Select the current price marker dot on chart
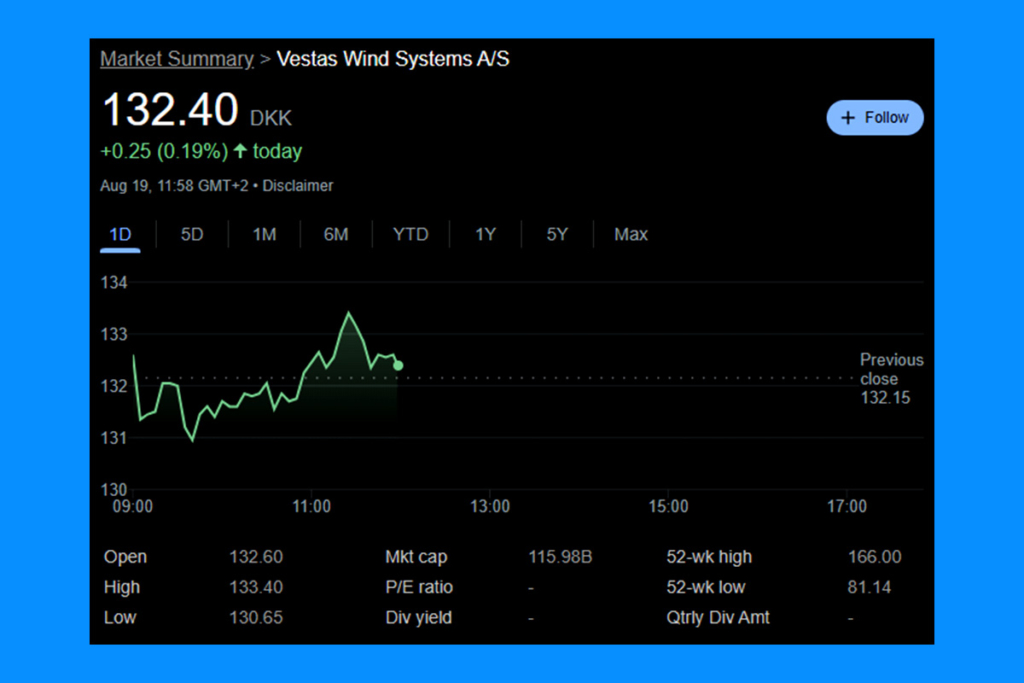This screenshot has height=683, width=1024. (397, 365)
